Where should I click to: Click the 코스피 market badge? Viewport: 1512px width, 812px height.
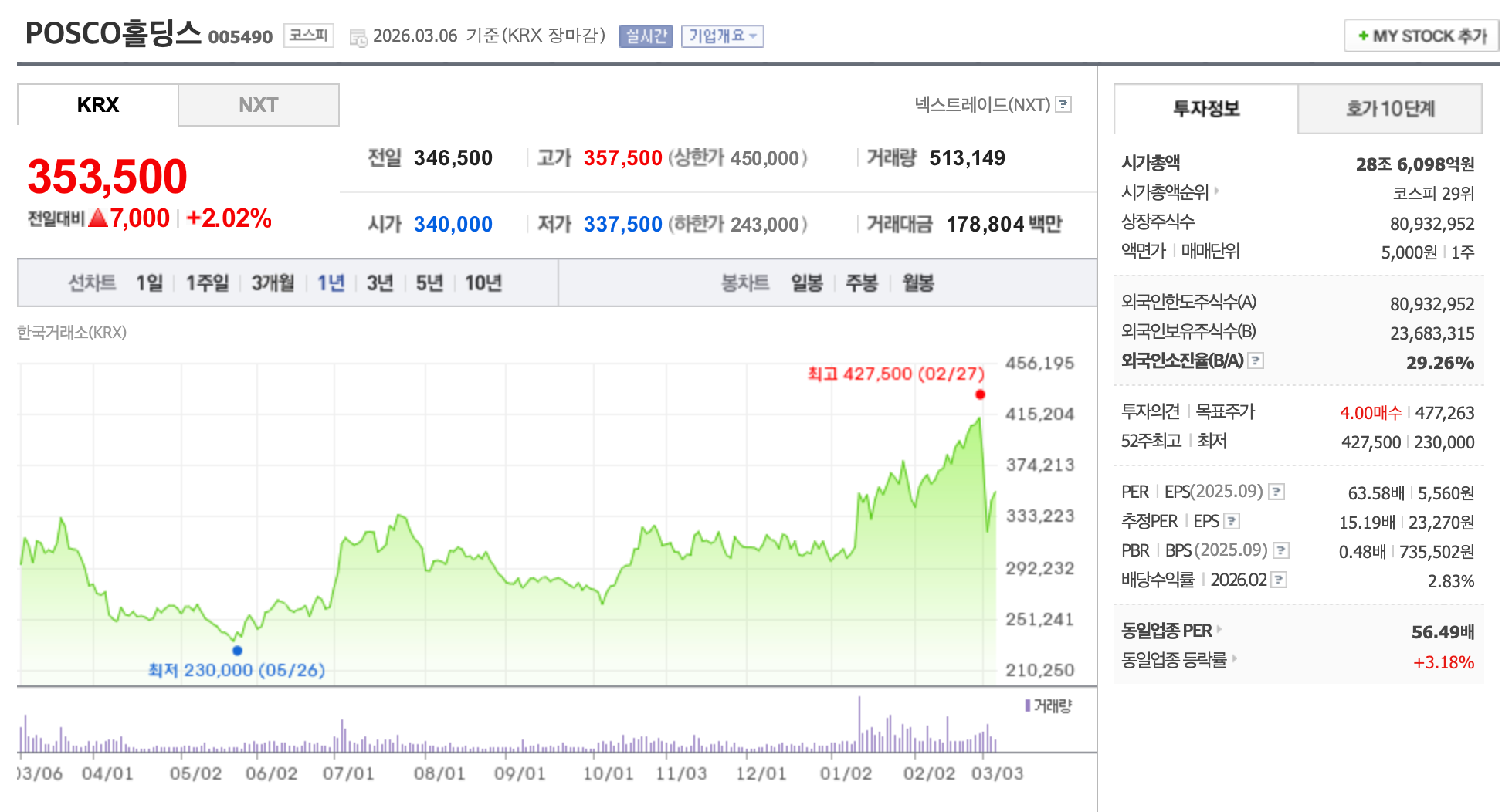click(x=309, y=36)
